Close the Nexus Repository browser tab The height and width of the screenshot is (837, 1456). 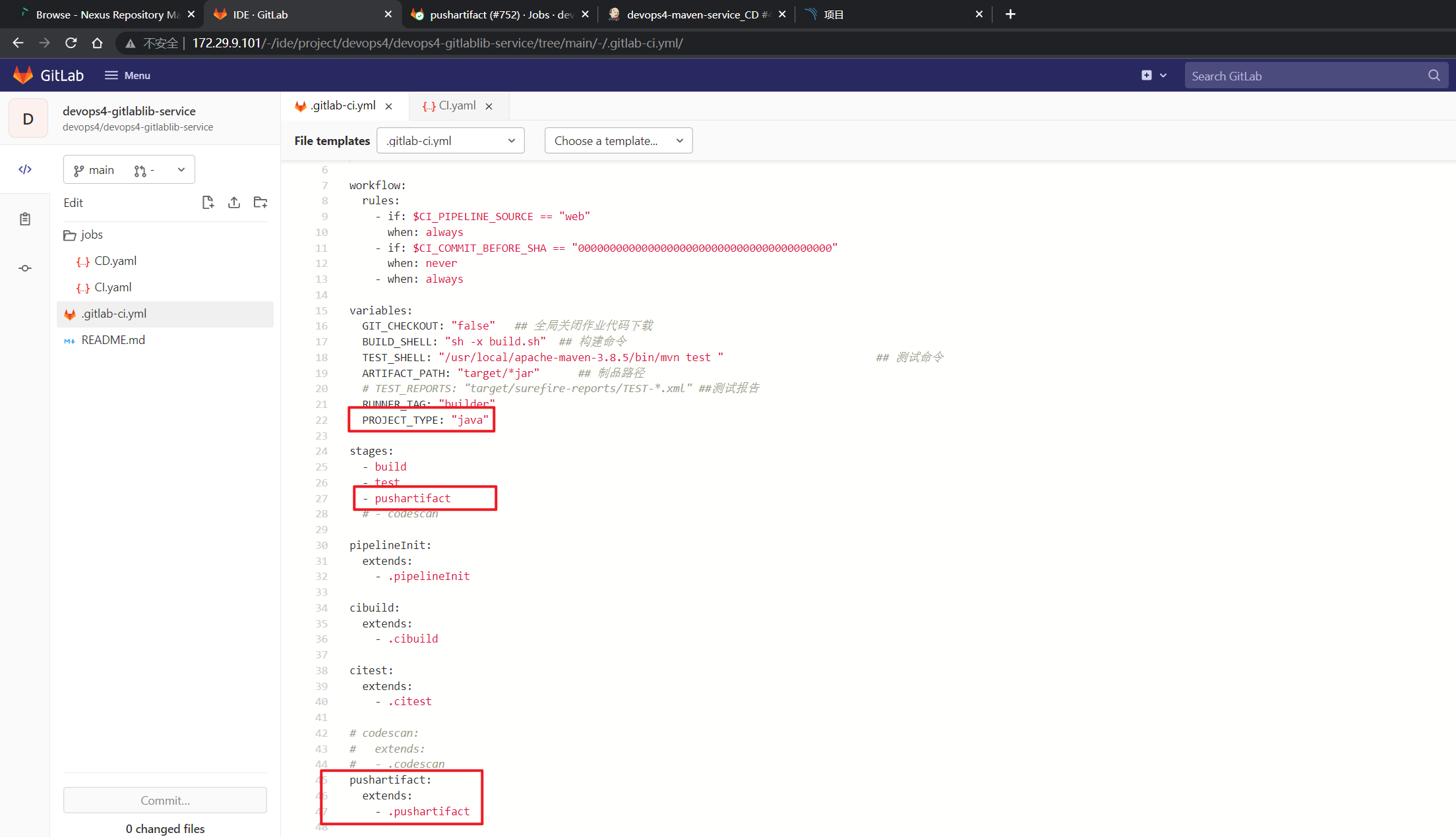[191, 14]
